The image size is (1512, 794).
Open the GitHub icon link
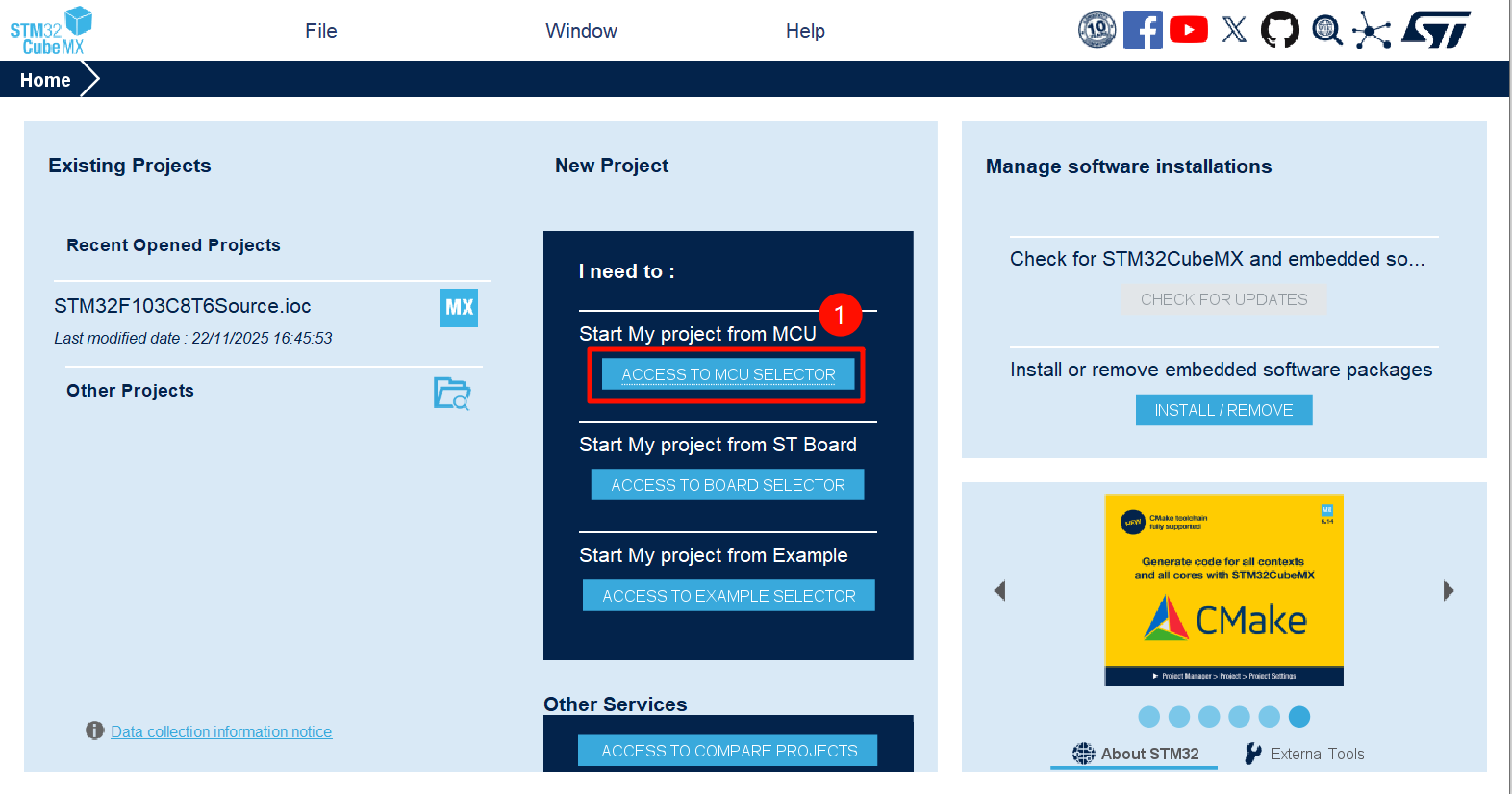(1280, 30)
